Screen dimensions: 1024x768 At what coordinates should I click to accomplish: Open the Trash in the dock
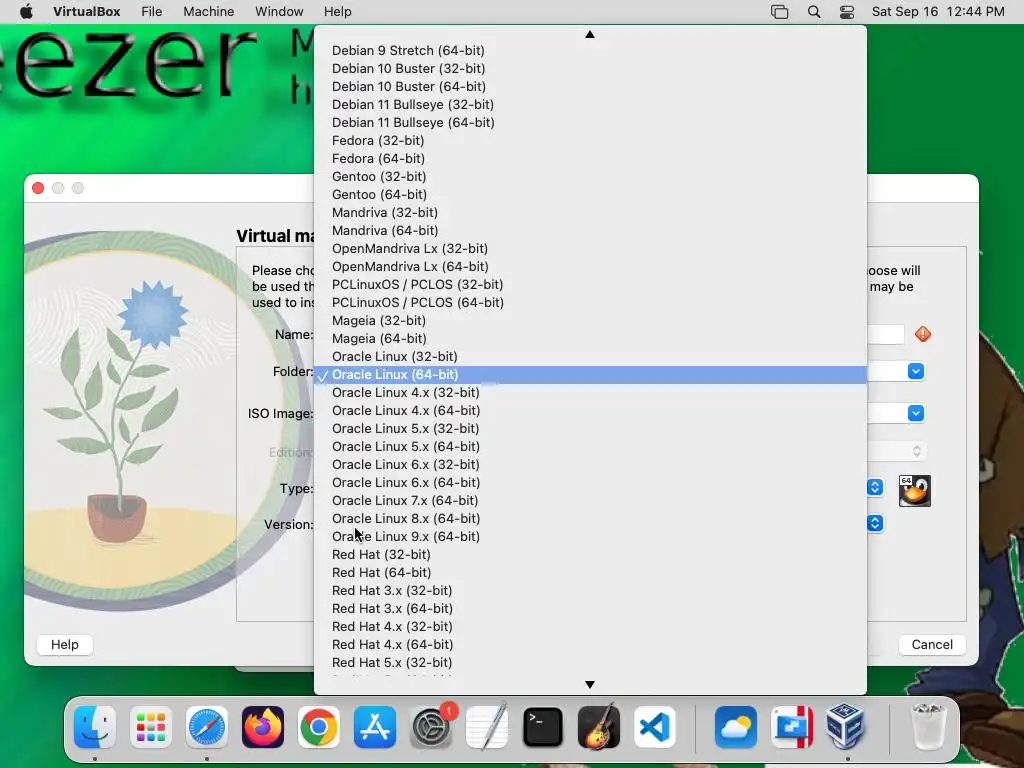(928, 727)
